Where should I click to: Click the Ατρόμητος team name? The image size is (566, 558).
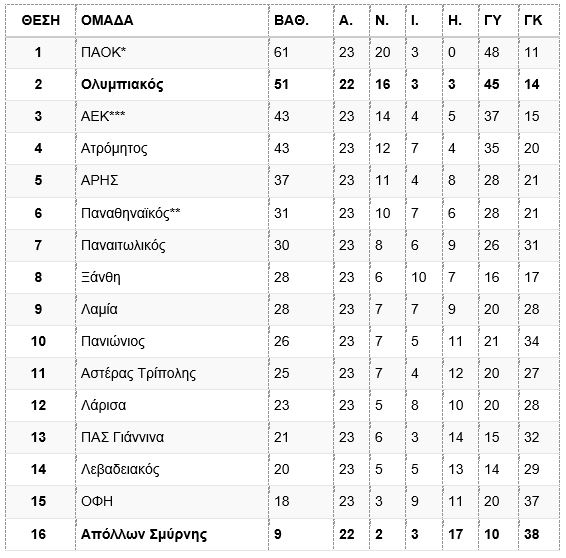(x=114, y=148)
